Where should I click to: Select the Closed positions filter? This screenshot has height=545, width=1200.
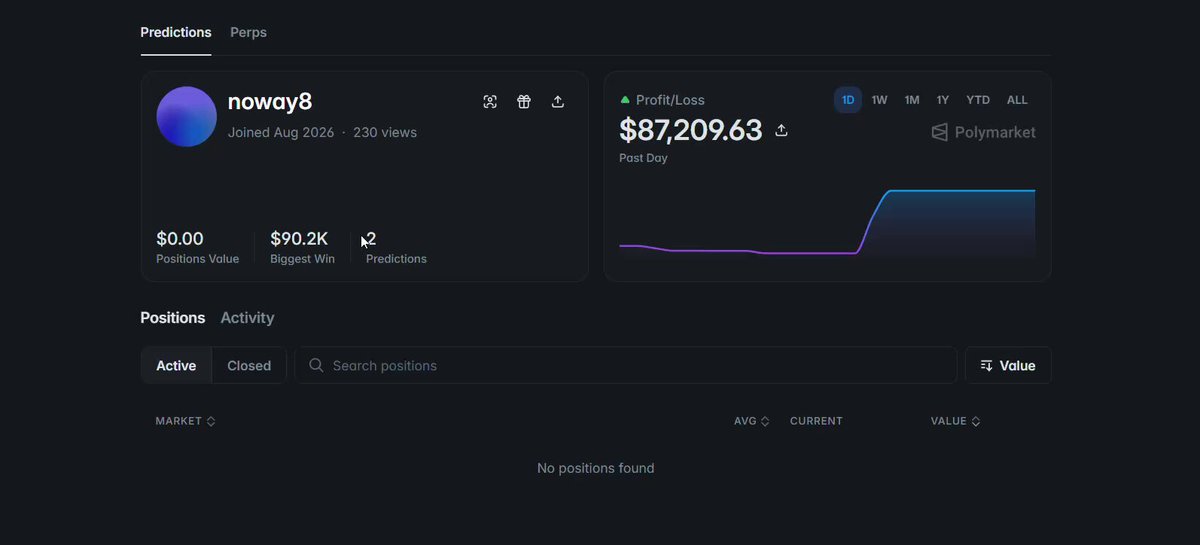click(x=249, y=365)
